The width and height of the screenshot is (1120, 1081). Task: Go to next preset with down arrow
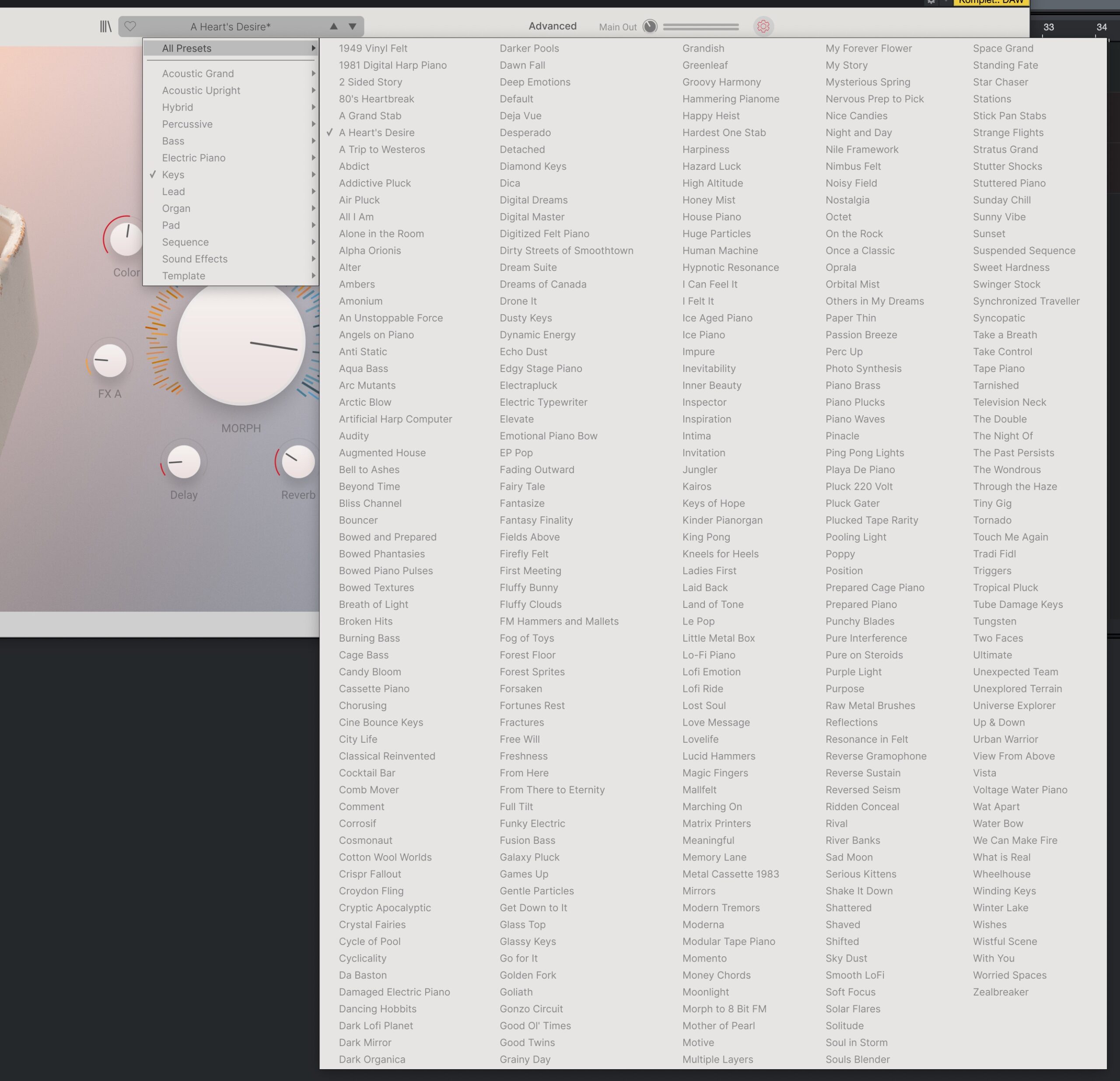click(353, 26)
